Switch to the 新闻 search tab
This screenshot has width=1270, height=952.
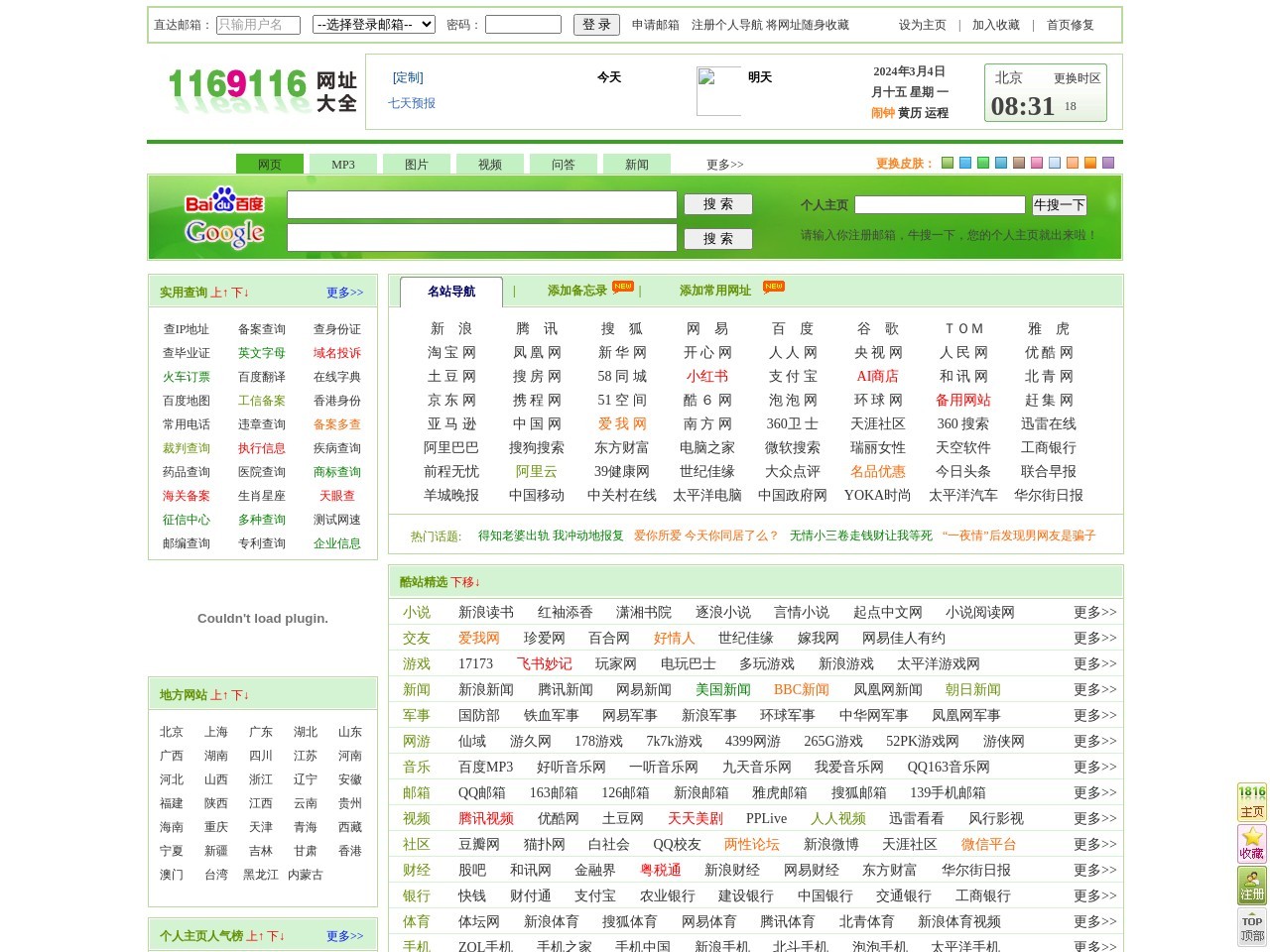pyautogui.click(x=637, y=165)
